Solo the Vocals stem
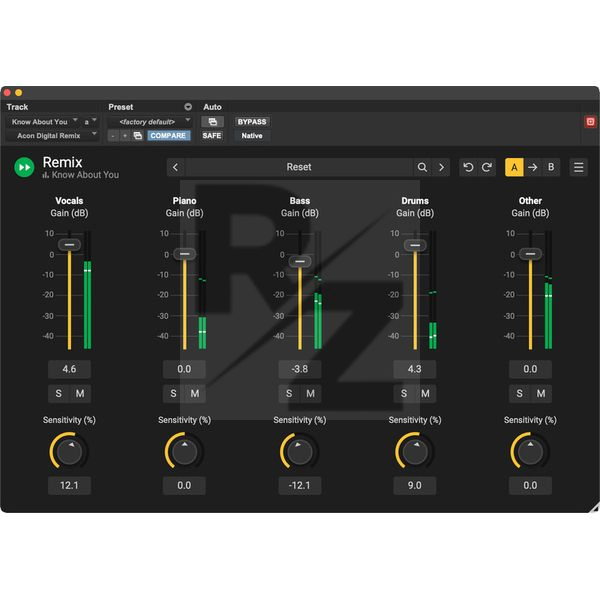The width and height of the screenshot is (600, 600). coord(58,393)
